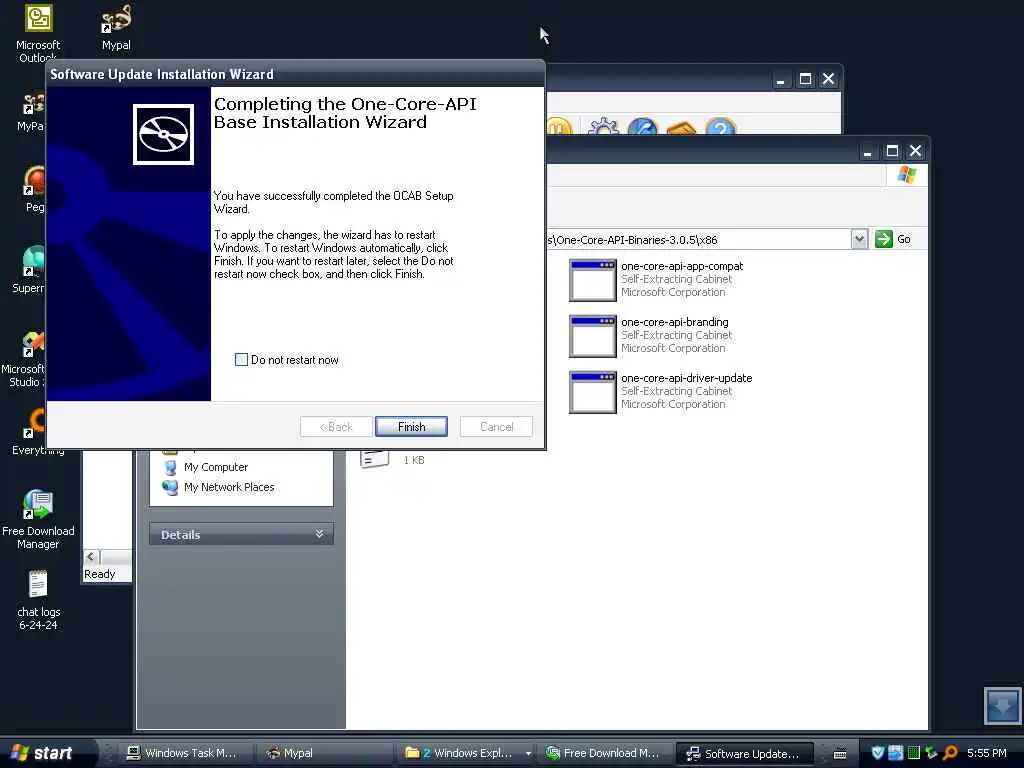This screenshot has width=1024, height=768.
Task: Click the one-core-api-driver-update file name
Action: coord(686,378)
